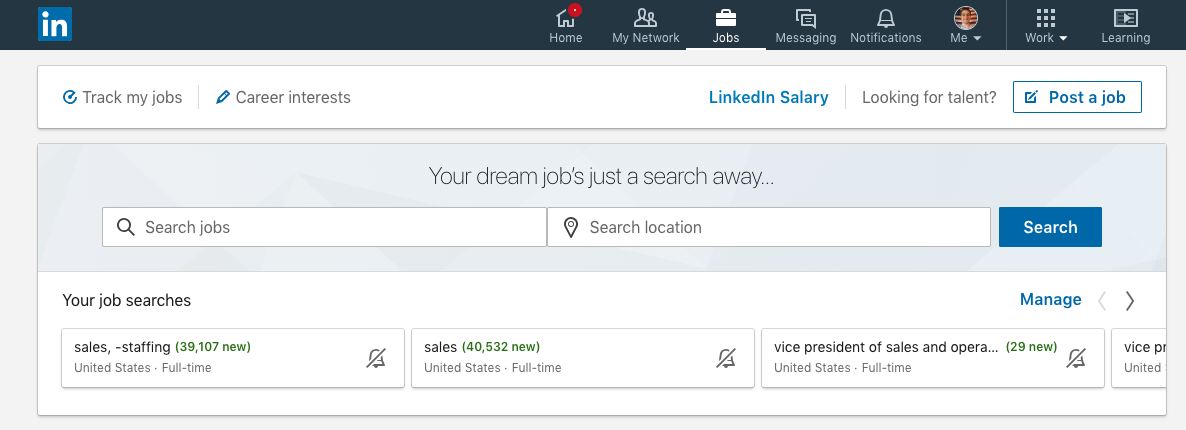Click the blue Search button
Viewport: 1186px width, 430px height.
click(1050, 227)
